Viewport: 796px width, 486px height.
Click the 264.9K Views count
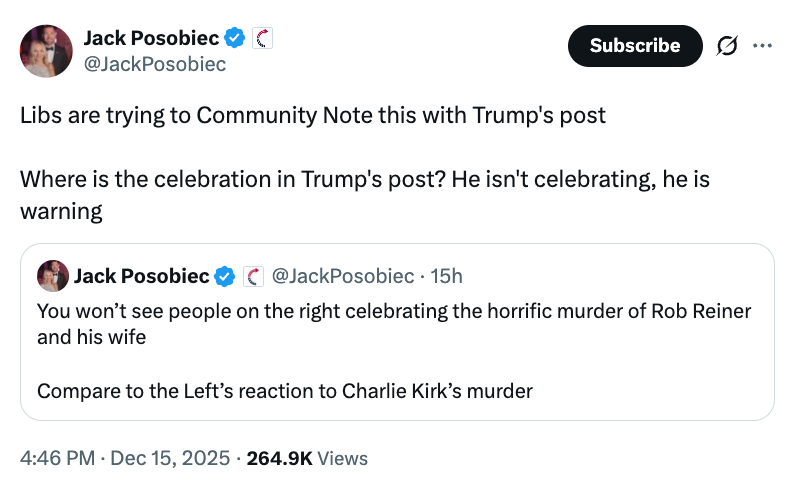point(307,459)
